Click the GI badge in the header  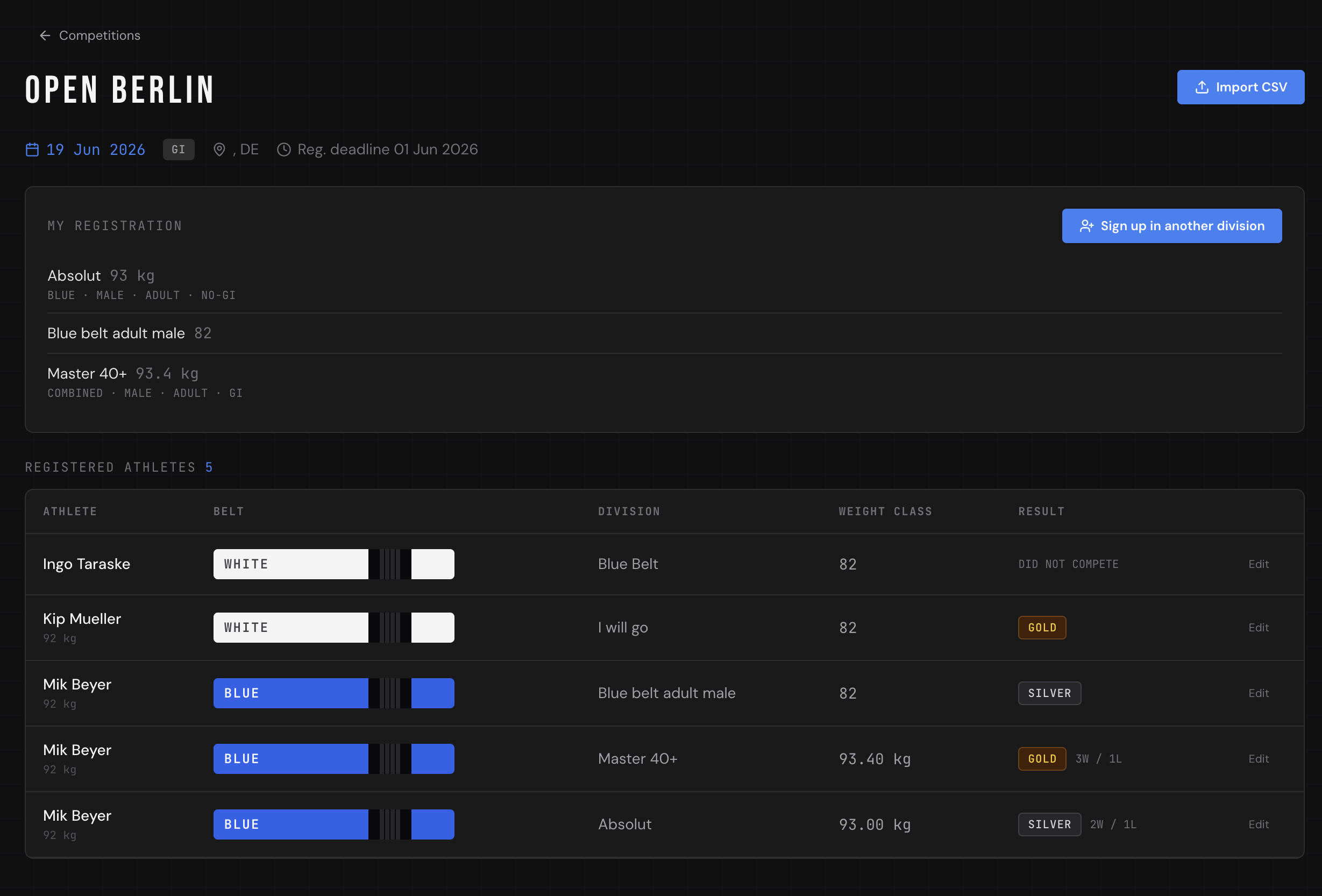pyautogui.click(x=179, y=150)
